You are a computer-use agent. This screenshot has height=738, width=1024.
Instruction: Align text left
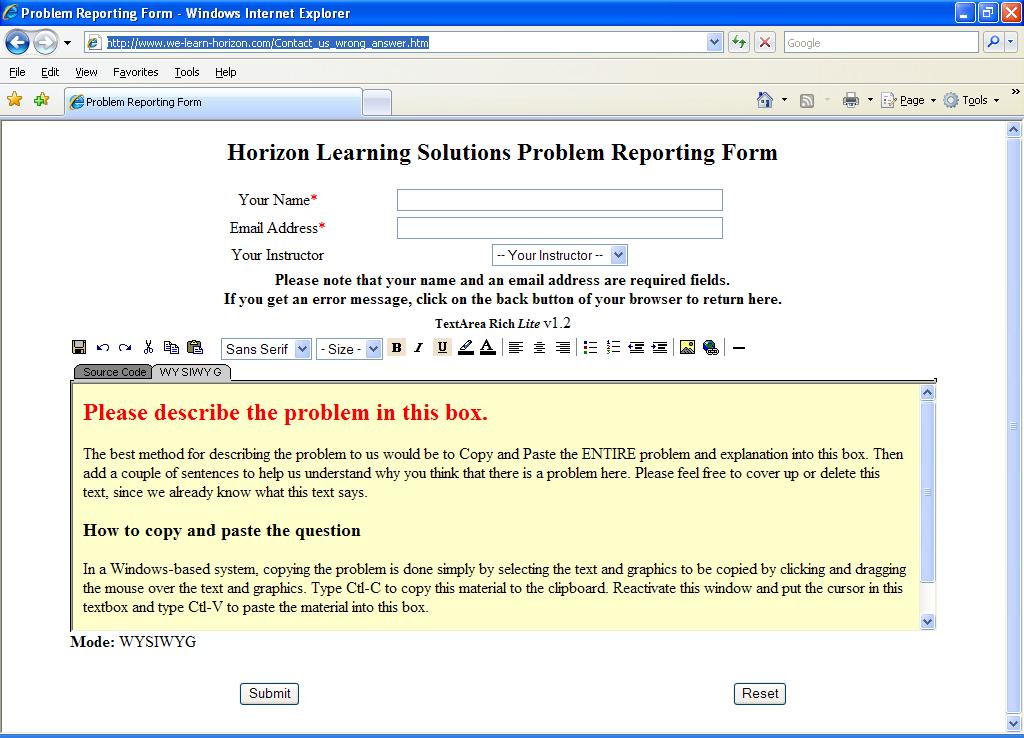point(516,348)
